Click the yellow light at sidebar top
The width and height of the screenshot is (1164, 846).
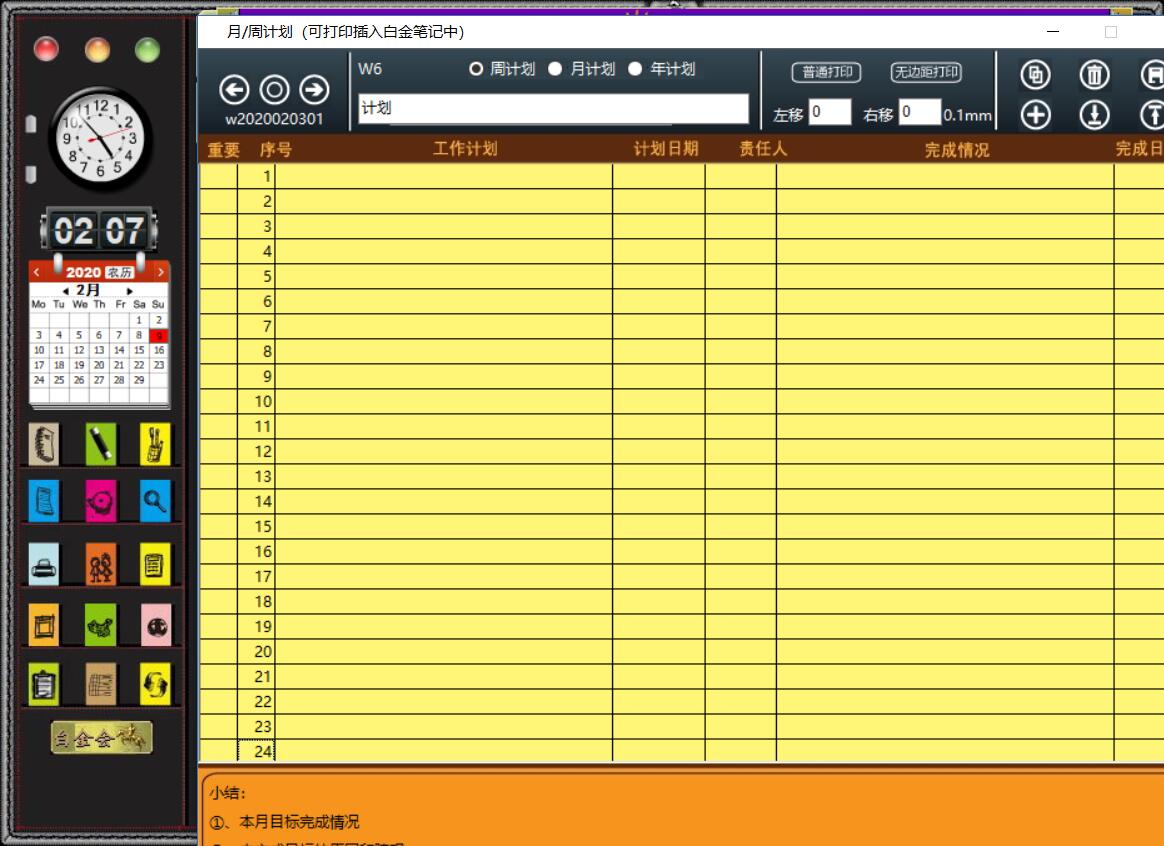coord(97,50)
